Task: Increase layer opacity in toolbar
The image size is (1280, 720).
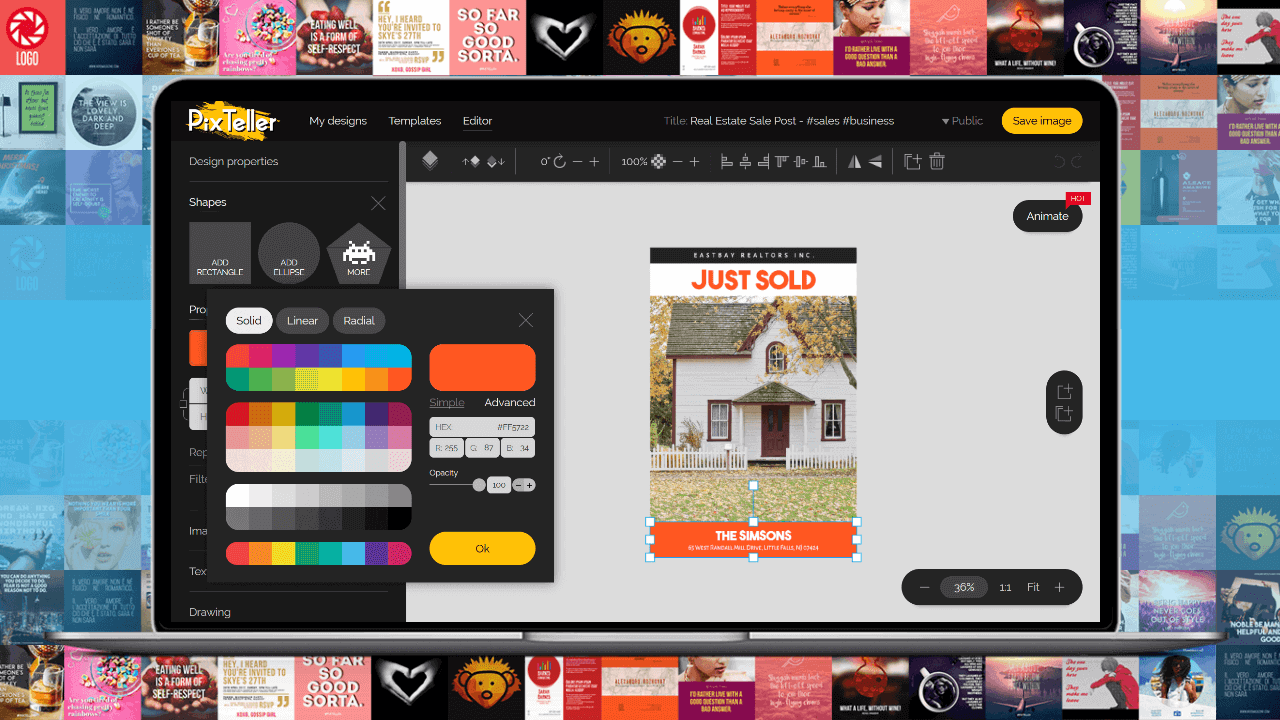Action: click(694, 161)
